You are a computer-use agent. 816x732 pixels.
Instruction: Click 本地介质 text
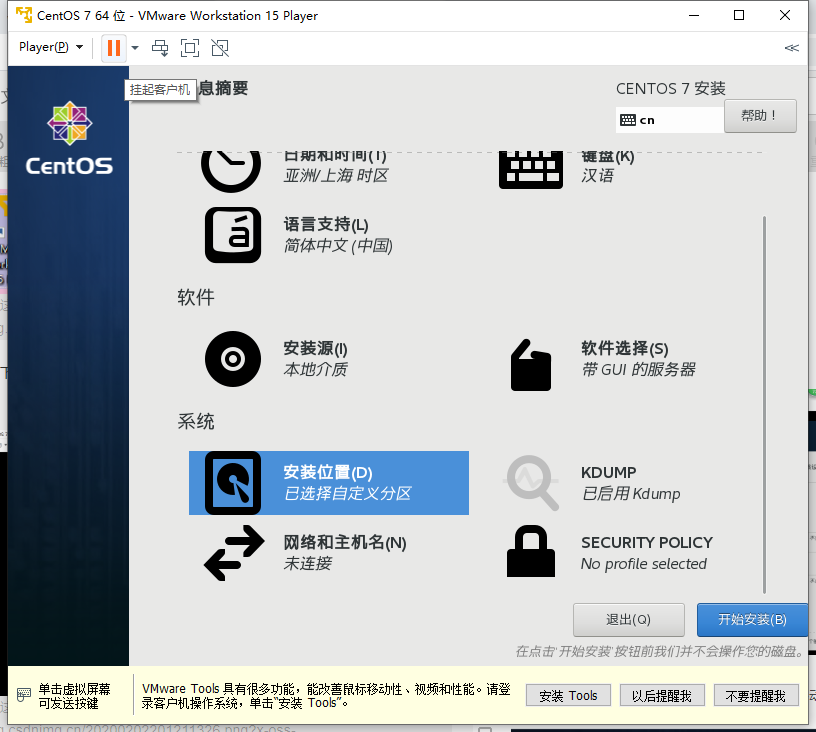315,369
